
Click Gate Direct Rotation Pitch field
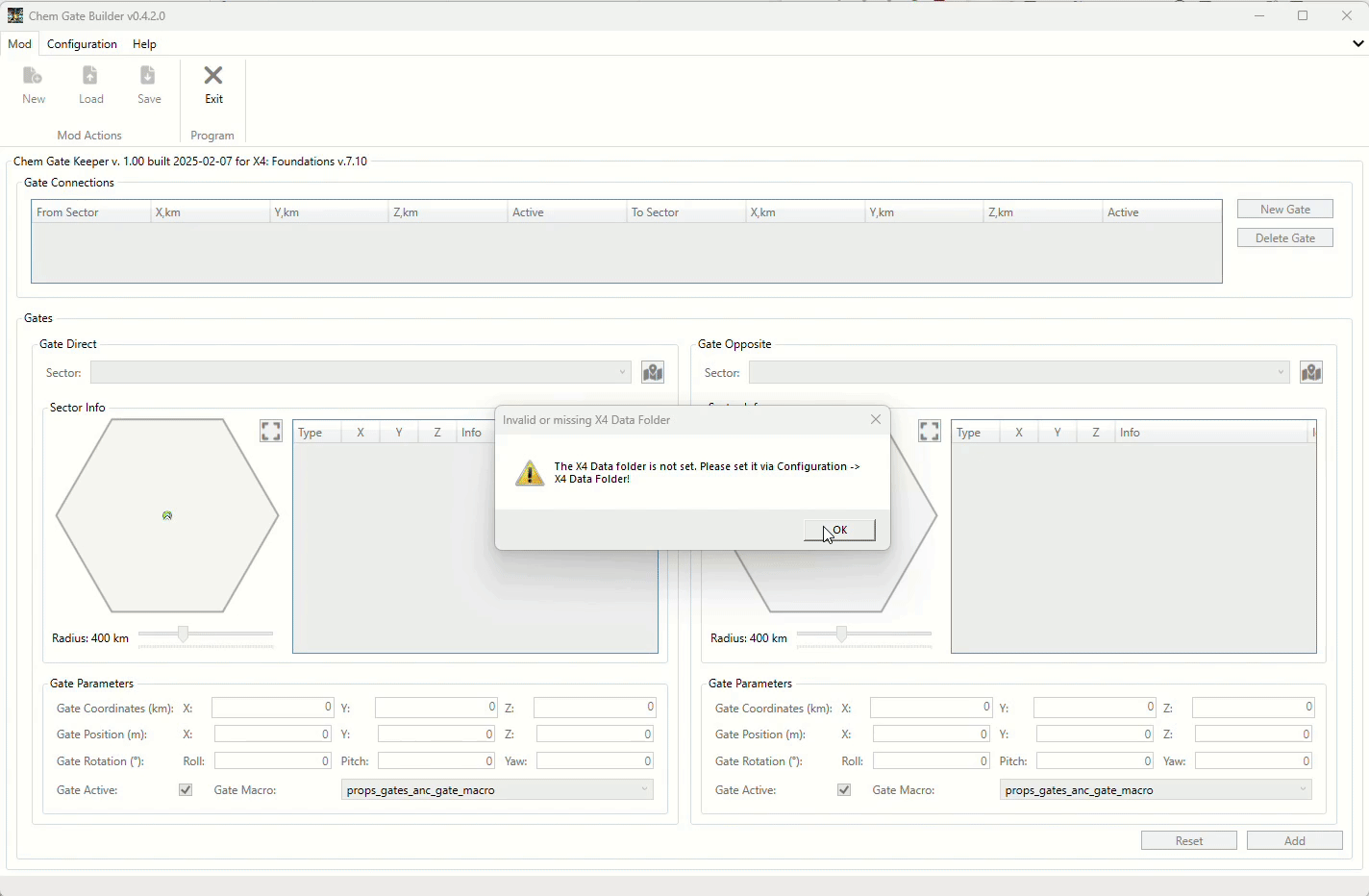[436, 761]
